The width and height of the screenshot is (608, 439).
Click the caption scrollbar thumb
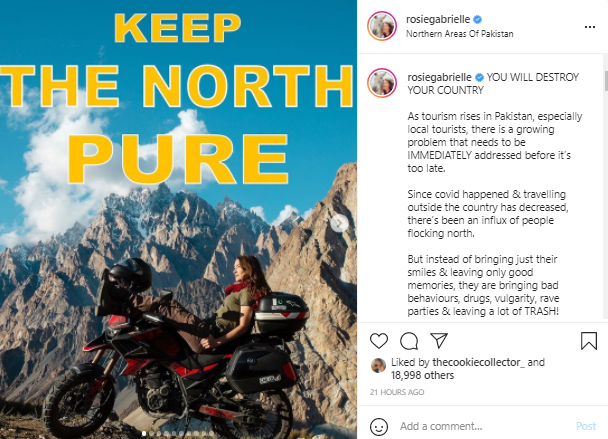606,81
